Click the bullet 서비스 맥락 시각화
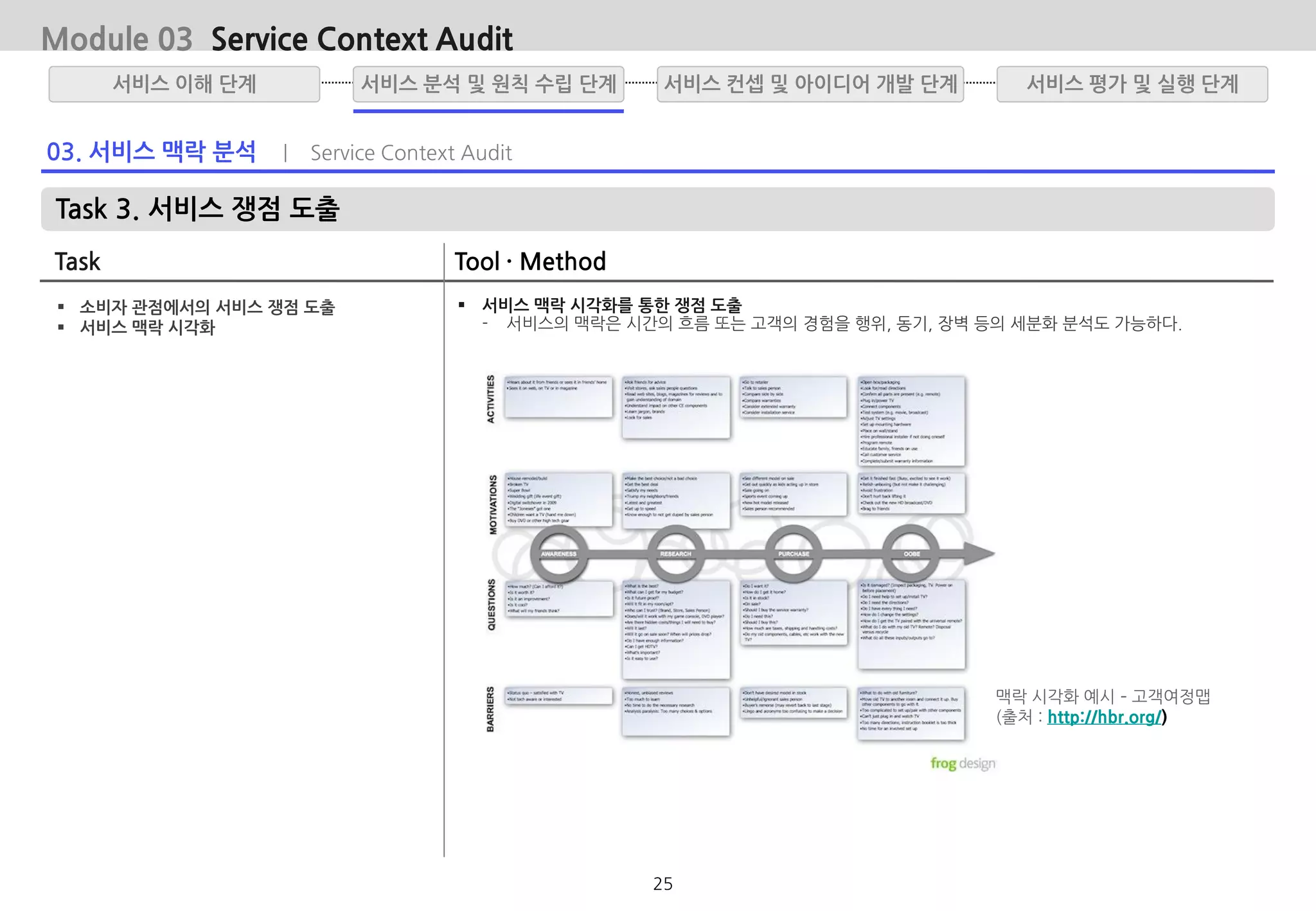Image resolution: width=1316 pixels, height=911 pixels. pyautogui.click(x=147, y=328)
